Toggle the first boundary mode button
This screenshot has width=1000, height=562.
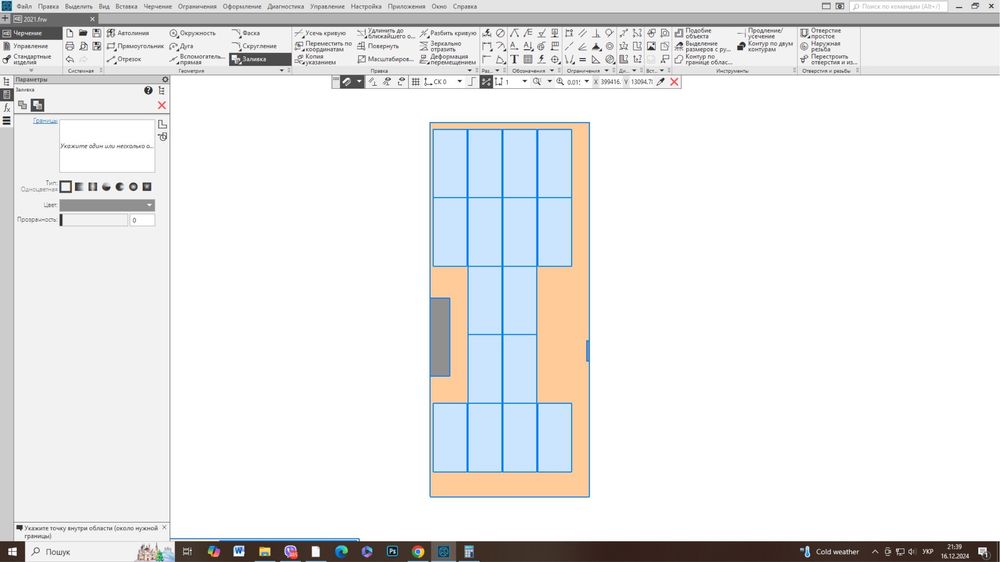coord(22,105)
